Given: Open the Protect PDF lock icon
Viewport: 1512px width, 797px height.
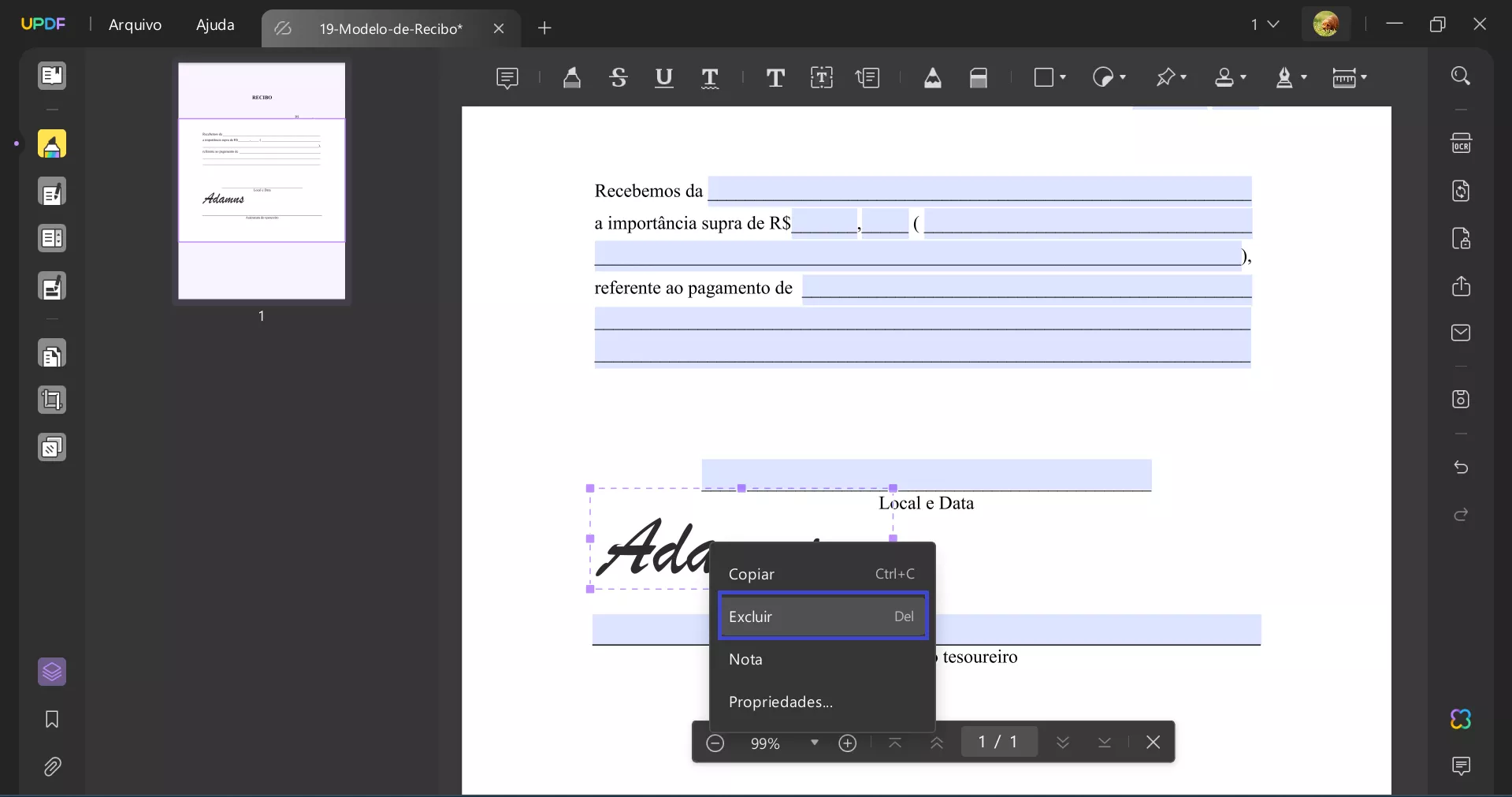Looking at the screenshot, I should pos(1461,238).
